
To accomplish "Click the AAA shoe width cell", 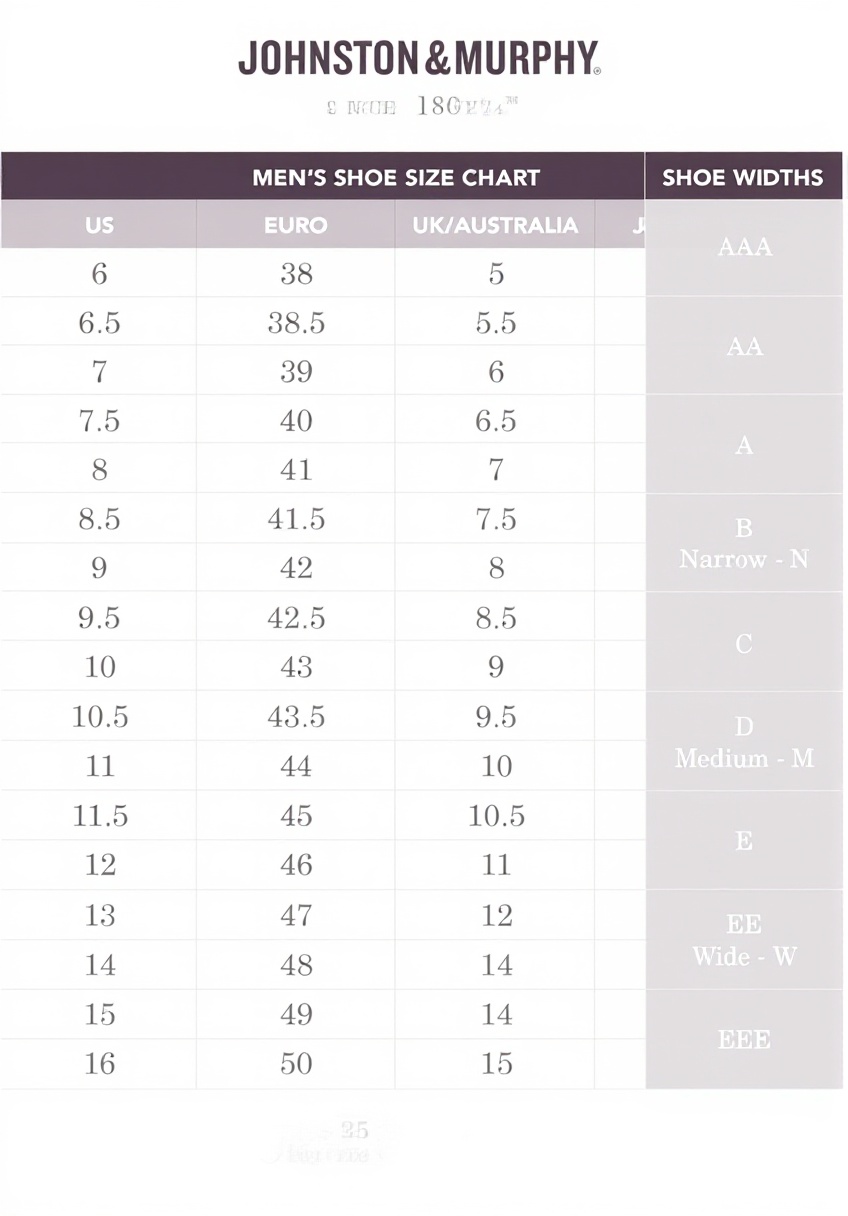I will point(744,247).
